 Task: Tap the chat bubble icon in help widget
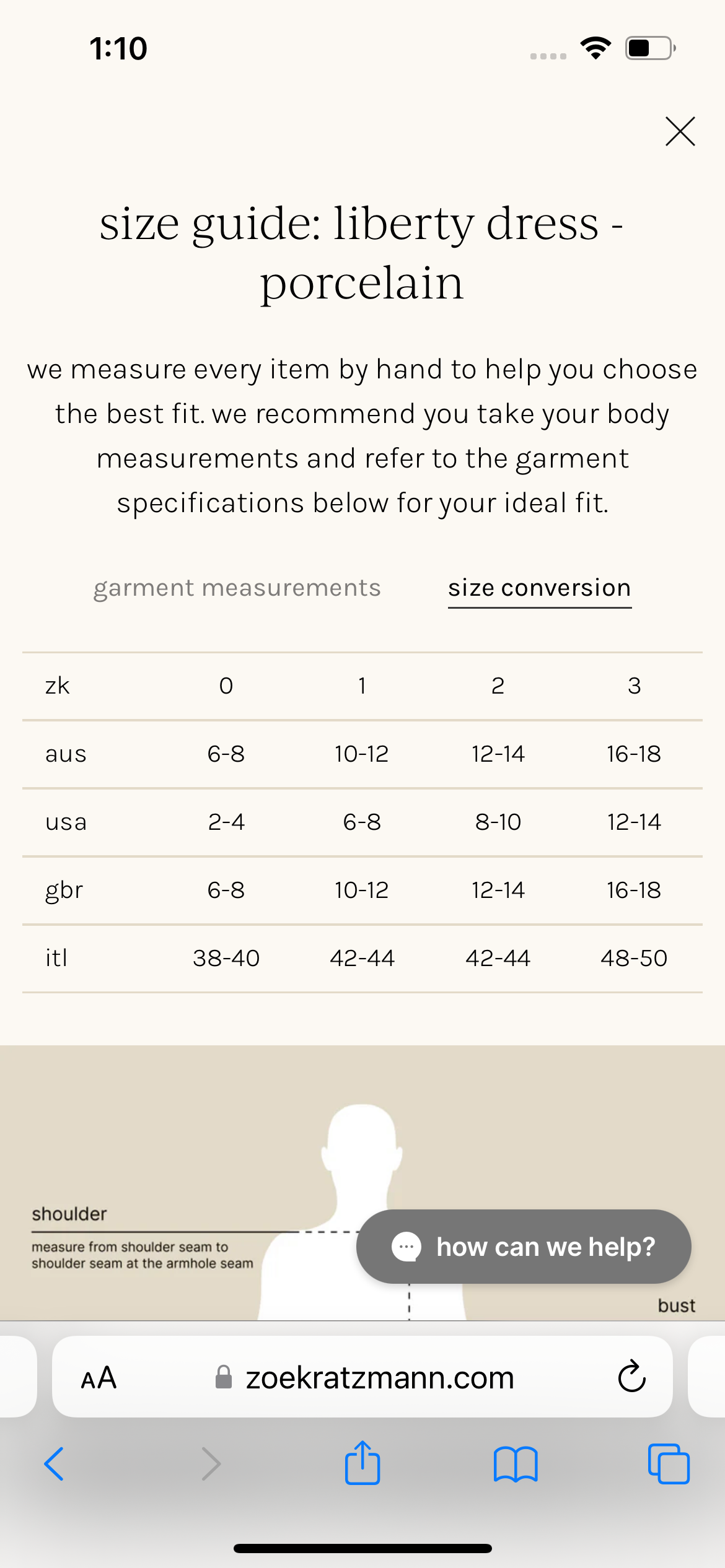click(406, 1247)
